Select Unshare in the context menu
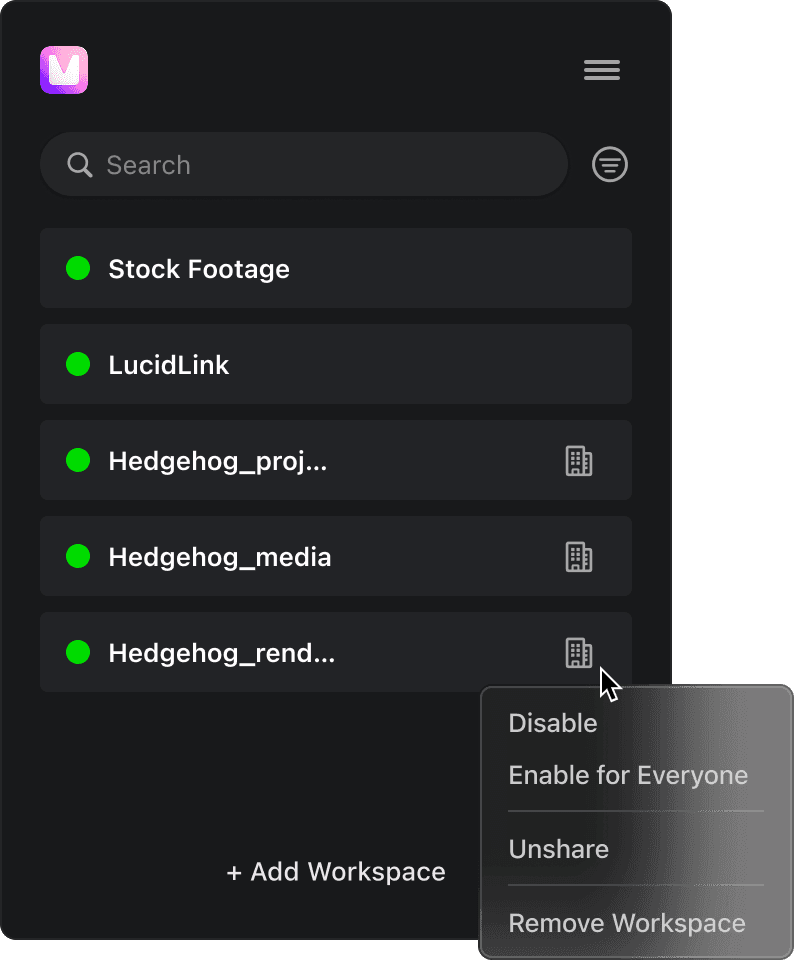794x960 pixels. (x=559, y=849)
